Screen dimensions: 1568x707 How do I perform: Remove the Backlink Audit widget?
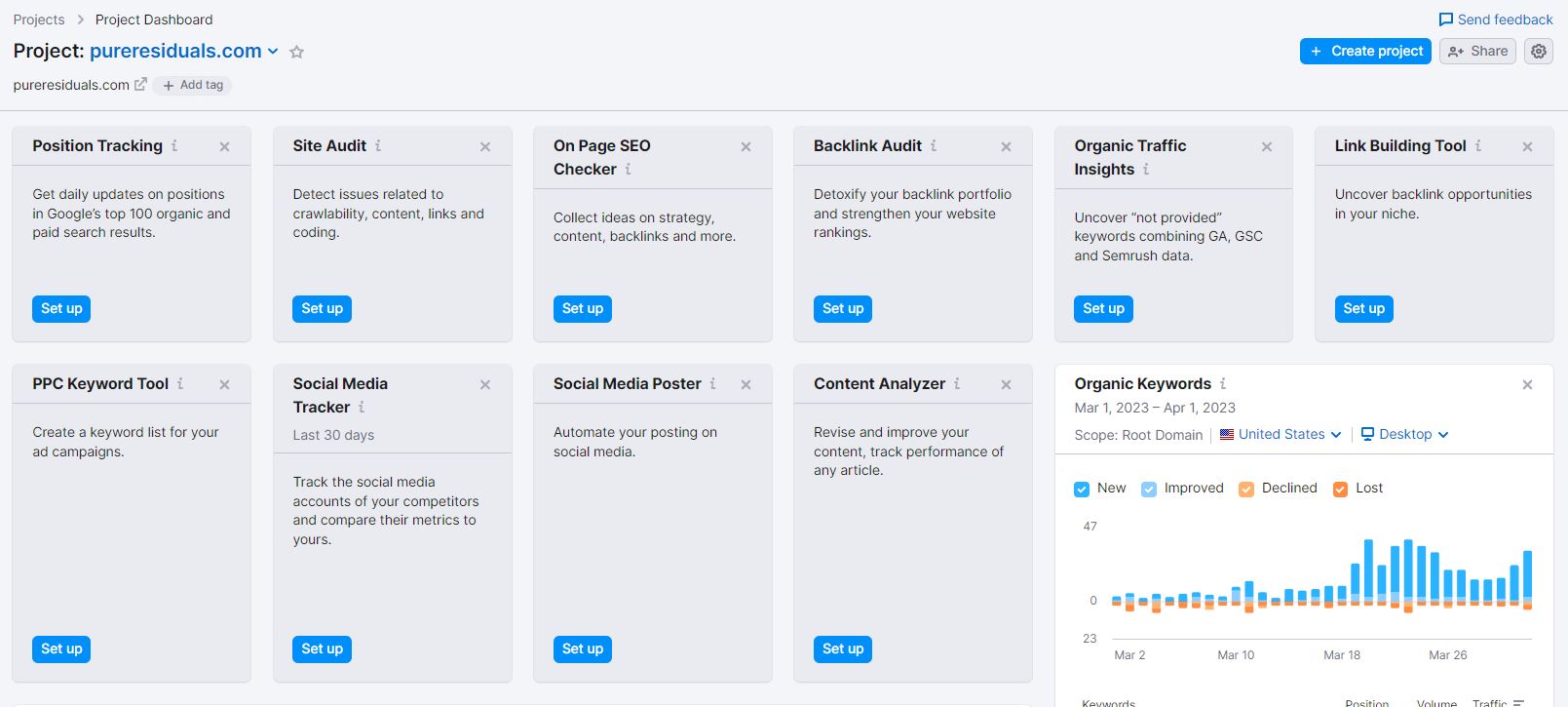[1007, 147]
